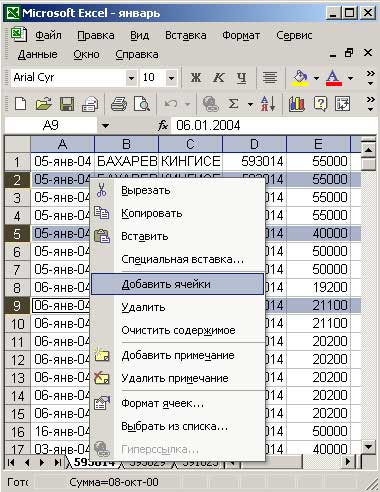Select column header D
The width and height of the screenshot is (380, 492).
tap(254, 144)
